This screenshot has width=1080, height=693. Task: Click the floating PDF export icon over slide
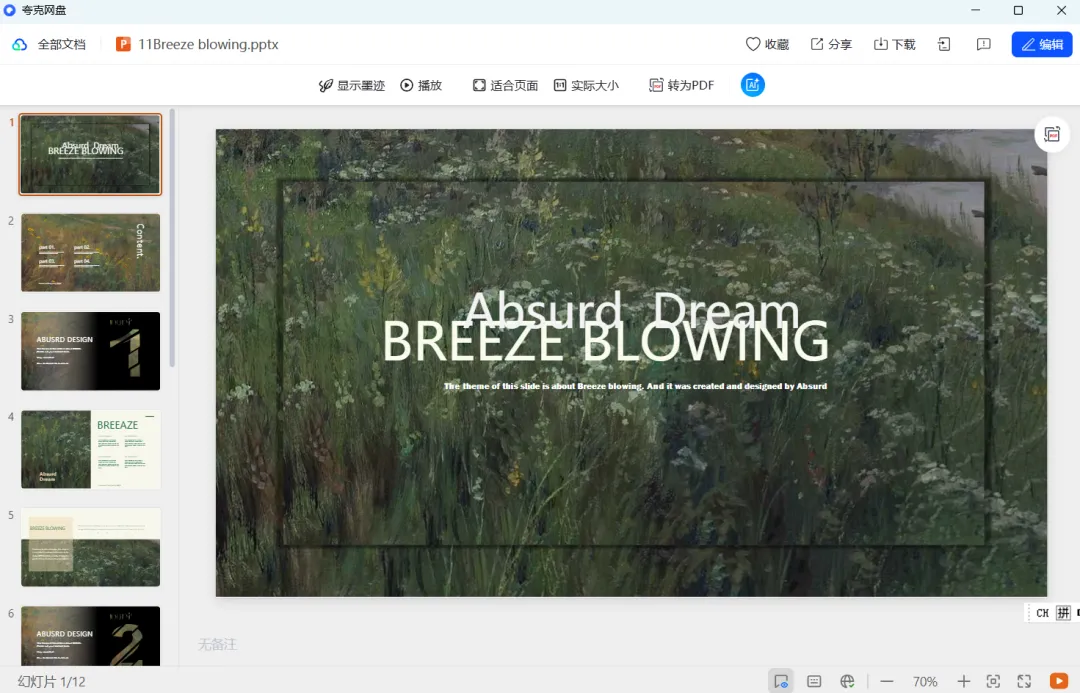(1052, 134)
